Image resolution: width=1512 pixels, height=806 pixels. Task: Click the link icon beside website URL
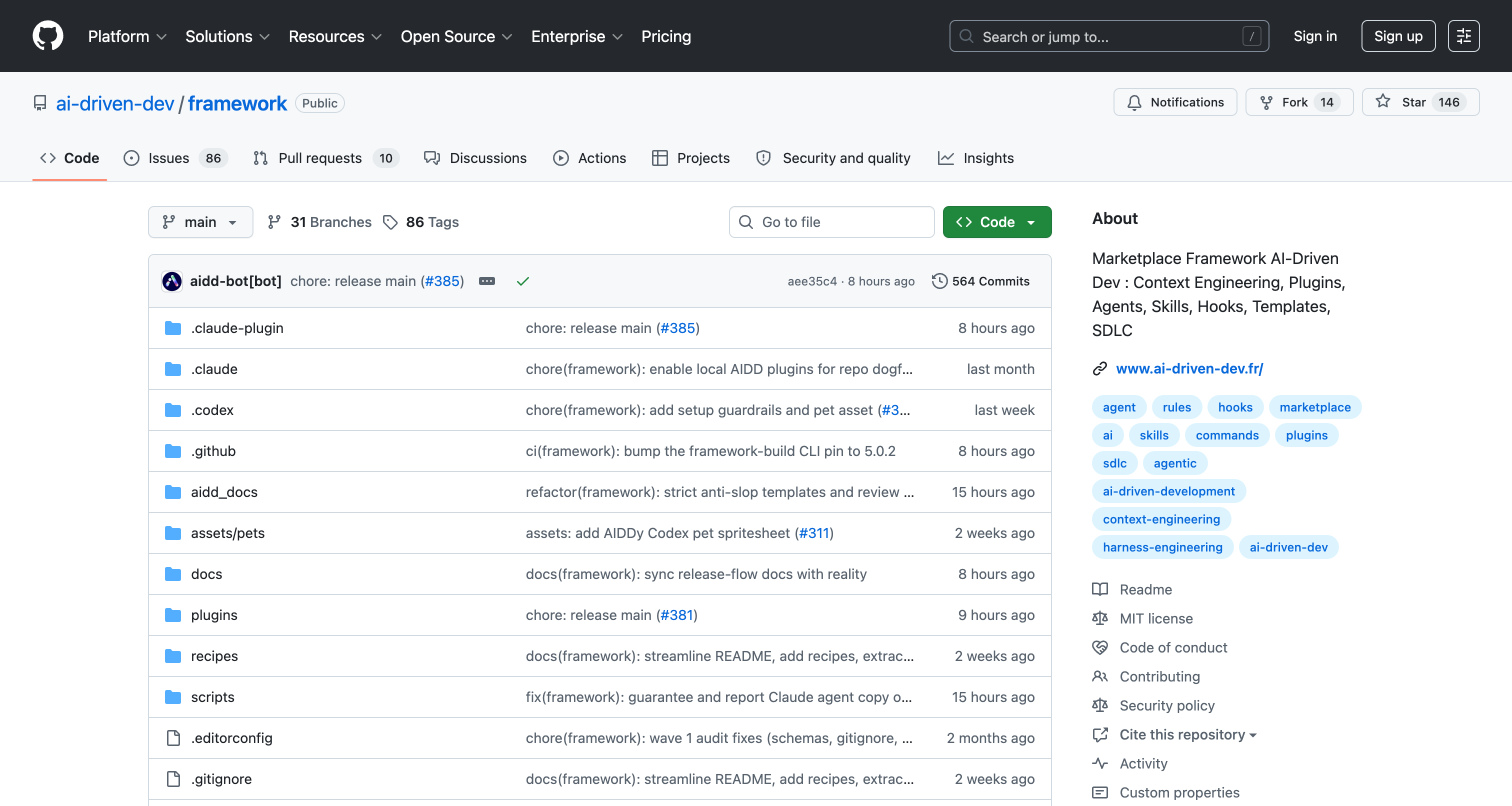(x=1100, y=368)
